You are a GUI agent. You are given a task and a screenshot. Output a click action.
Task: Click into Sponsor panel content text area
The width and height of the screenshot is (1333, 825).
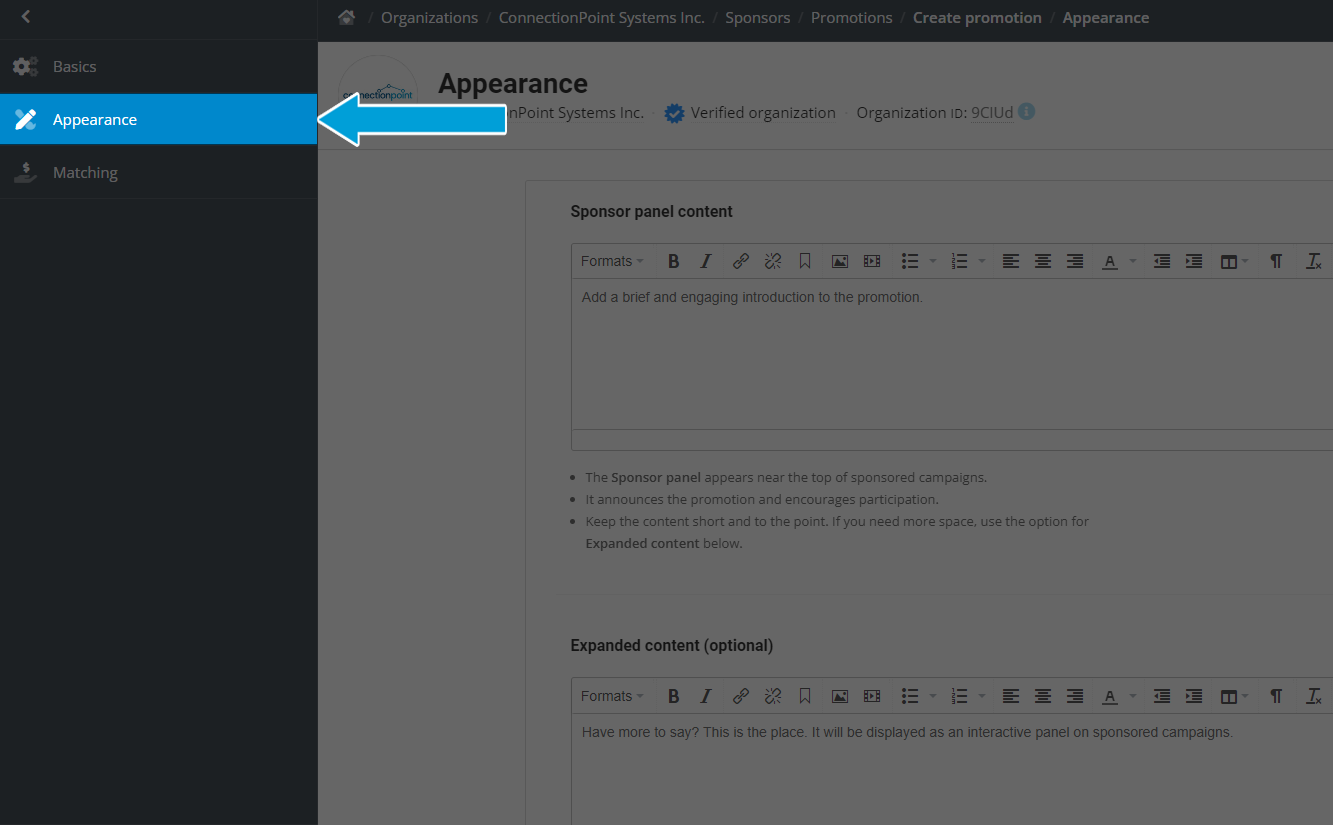pos(952,354)
